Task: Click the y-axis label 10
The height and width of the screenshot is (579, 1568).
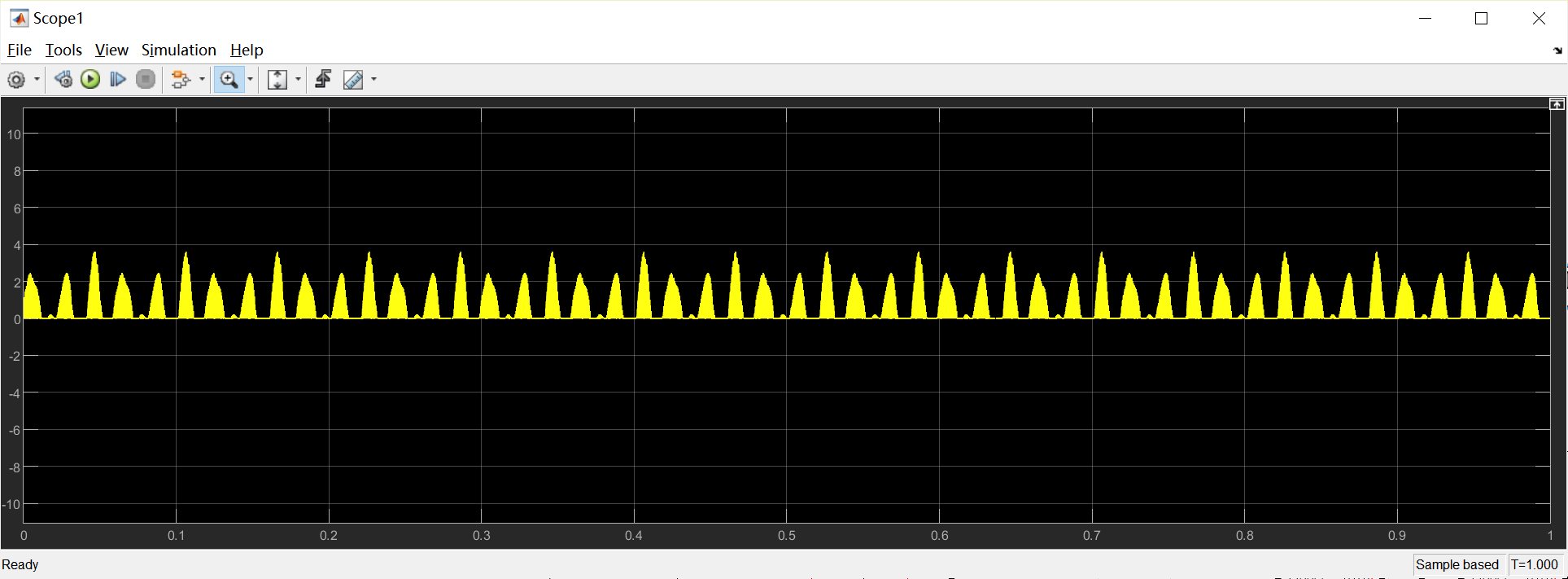Action: 14,134
